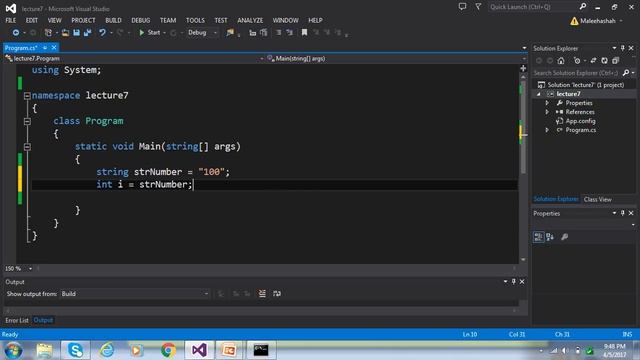Image resolution: width=640 pixels, height=360 pixels.
Task: Click the Categorized icon in the Properties panel
Action: [538, 237]
